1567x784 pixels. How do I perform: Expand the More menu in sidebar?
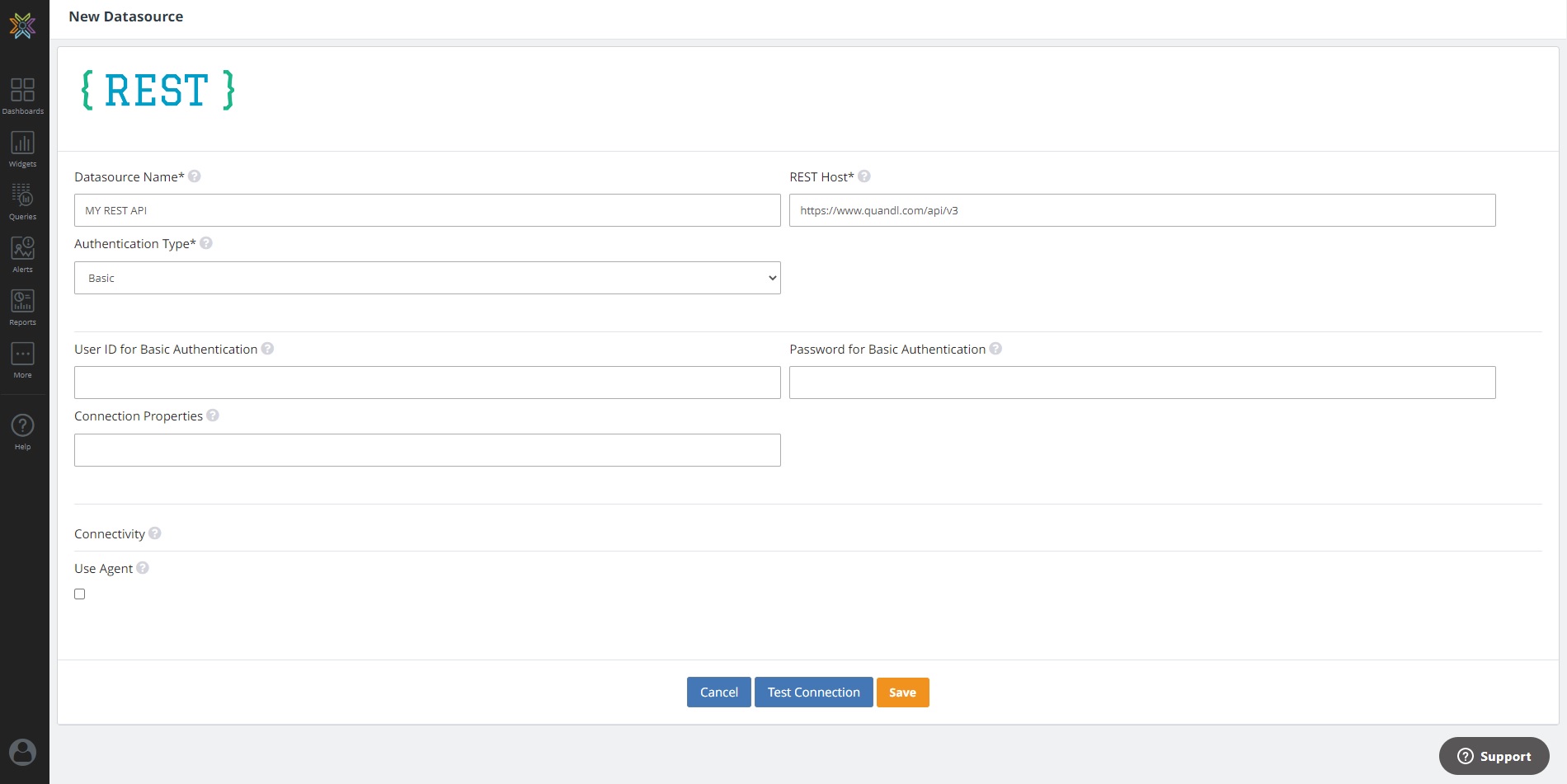tap(22, 359)
